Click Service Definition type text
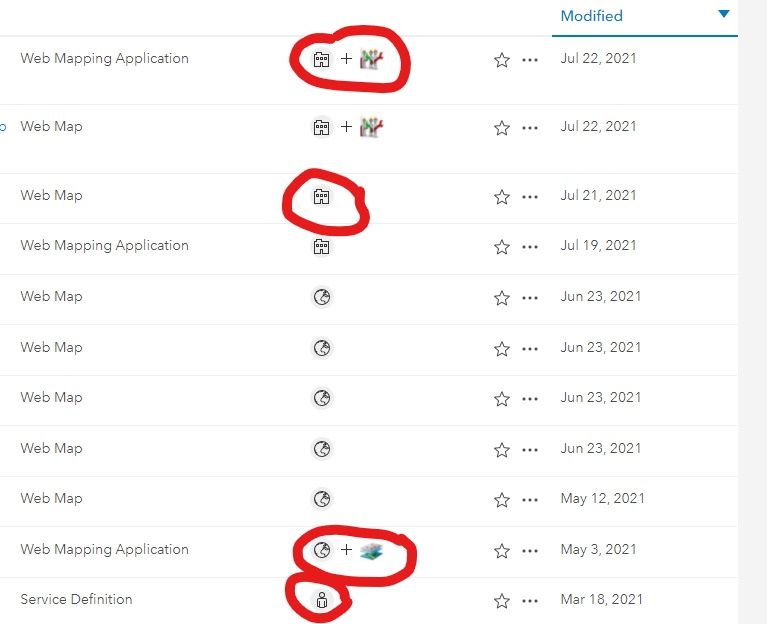The image size is (767, 624). coord(76,600)
